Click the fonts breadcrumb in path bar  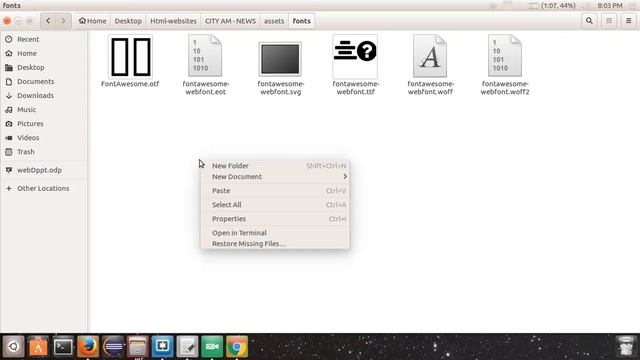pos(302,21)
